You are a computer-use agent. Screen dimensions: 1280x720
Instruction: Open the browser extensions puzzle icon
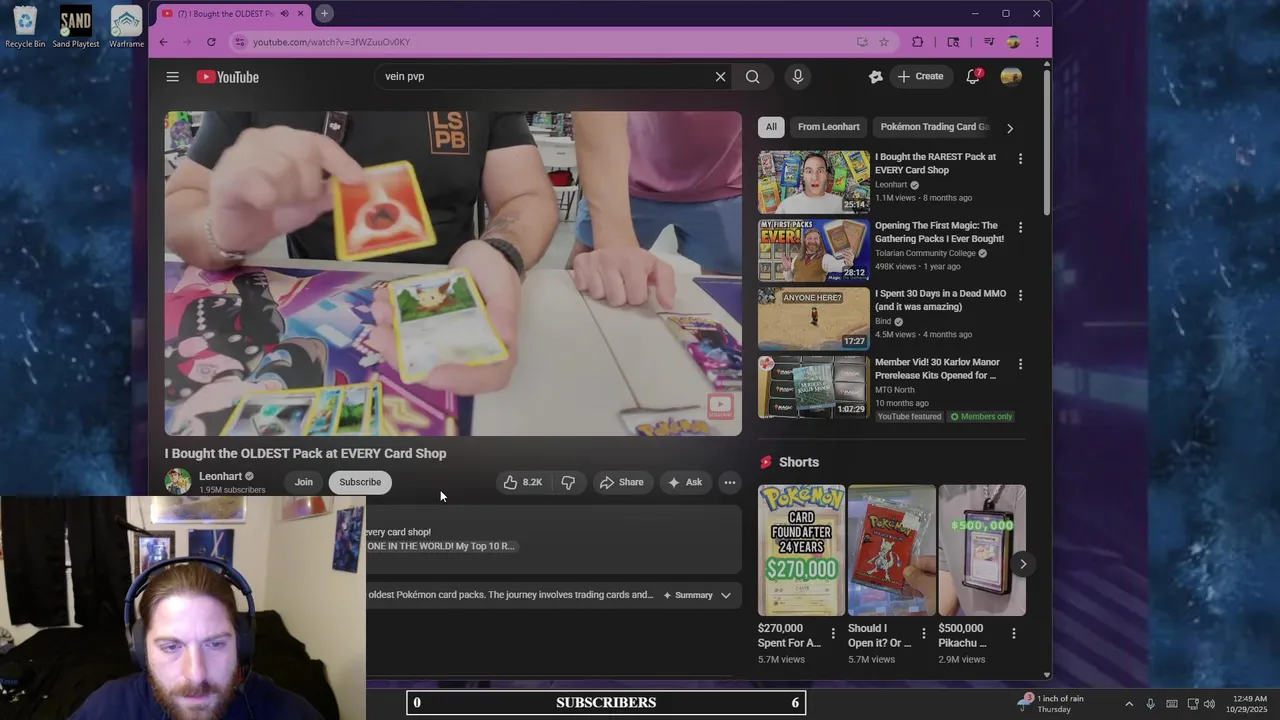pyautogui.click(x=917, y=42)
